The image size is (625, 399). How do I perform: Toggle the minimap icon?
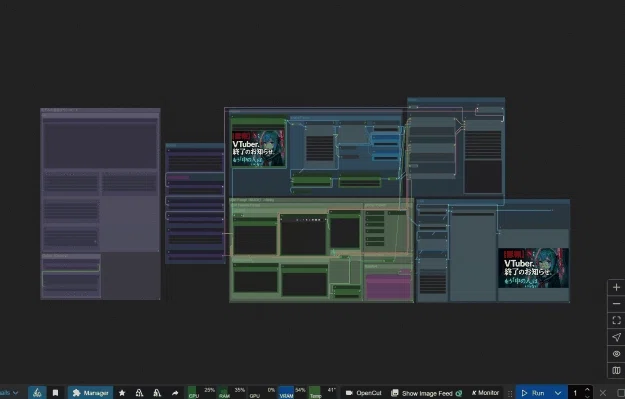point(616,370)
